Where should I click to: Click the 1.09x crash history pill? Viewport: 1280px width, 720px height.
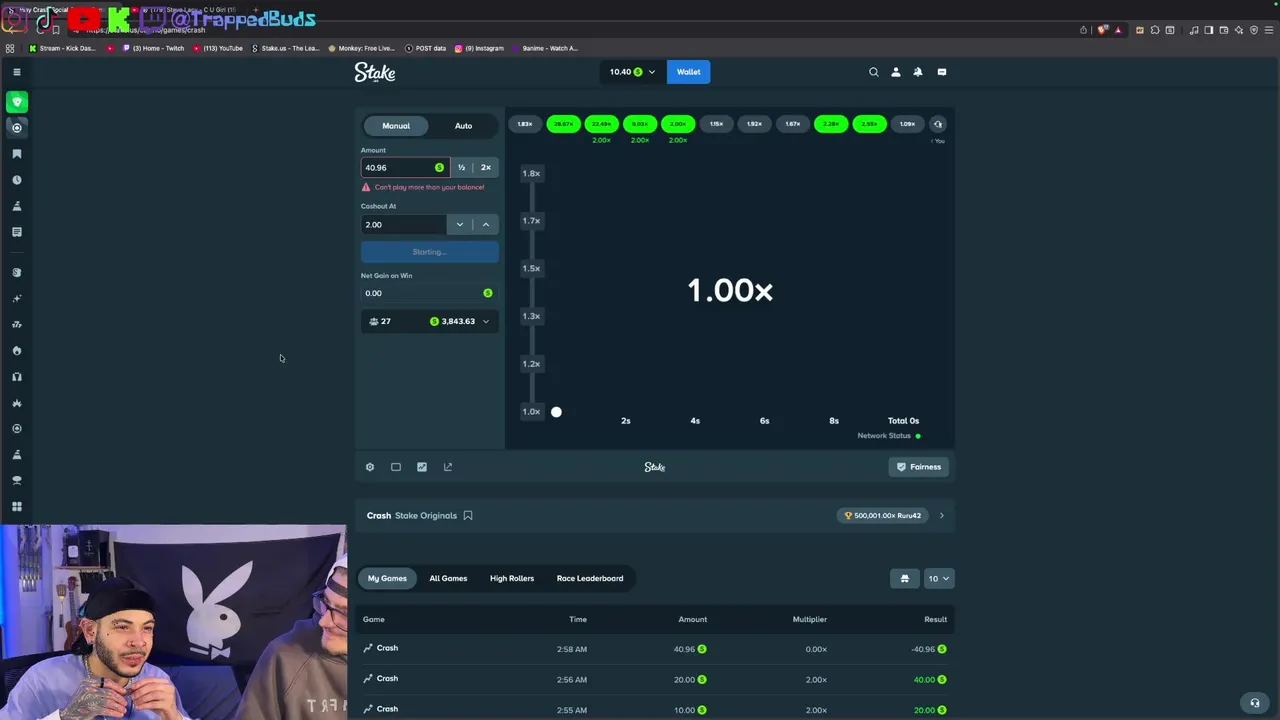(907, 124)
